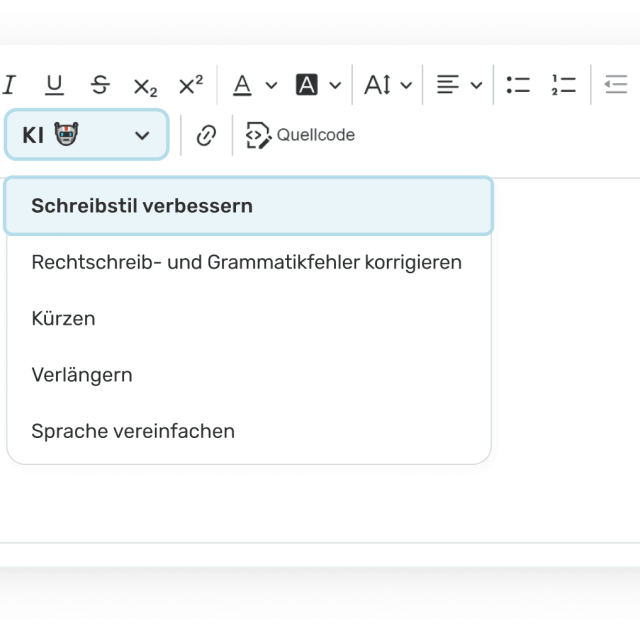Click the font color A icon
This screenshot has height=640, width=640.
242,85
